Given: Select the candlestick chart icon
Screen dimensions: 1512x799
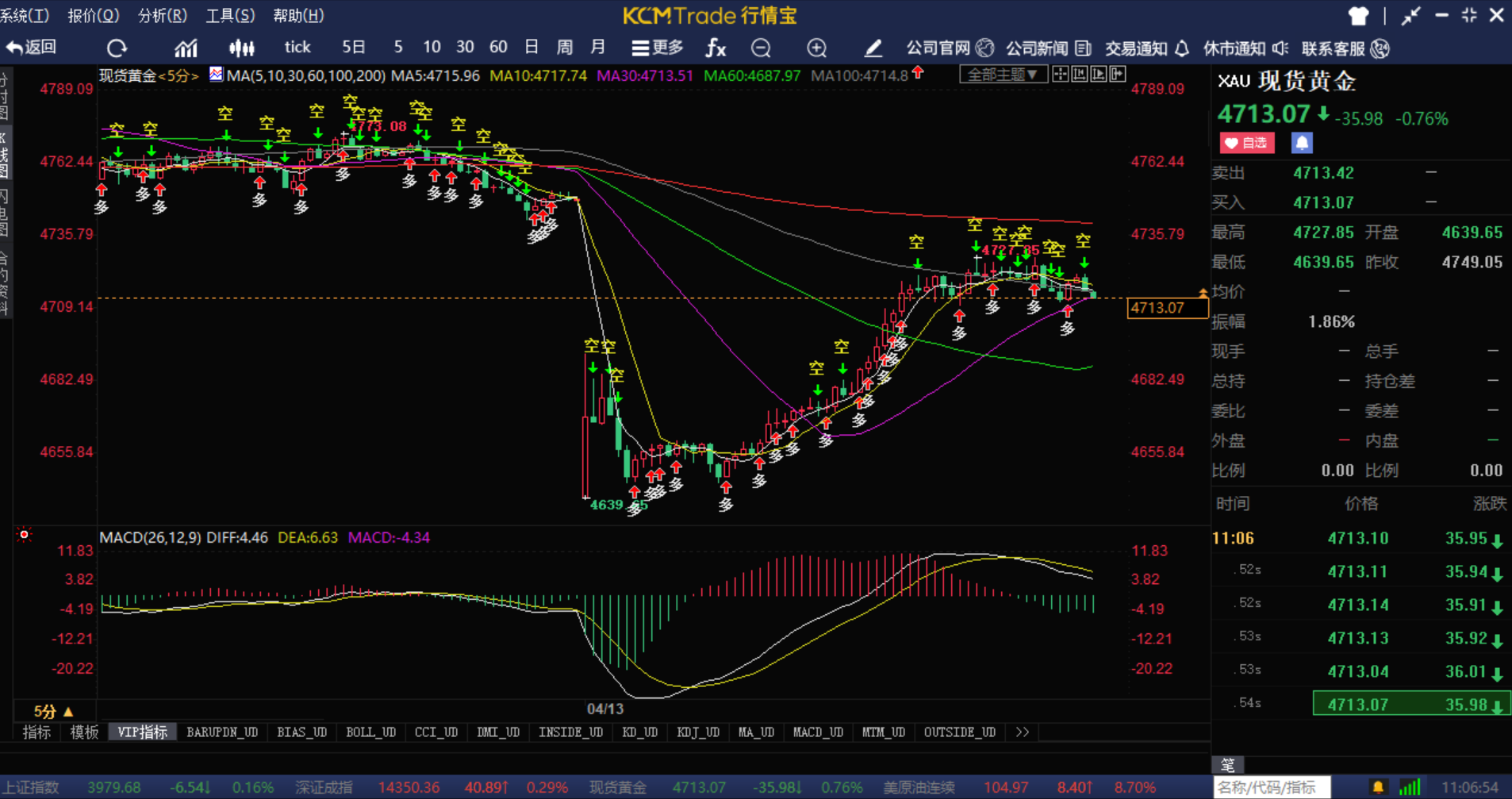Looking at the screenshot, I should click(x=241, y=48).
